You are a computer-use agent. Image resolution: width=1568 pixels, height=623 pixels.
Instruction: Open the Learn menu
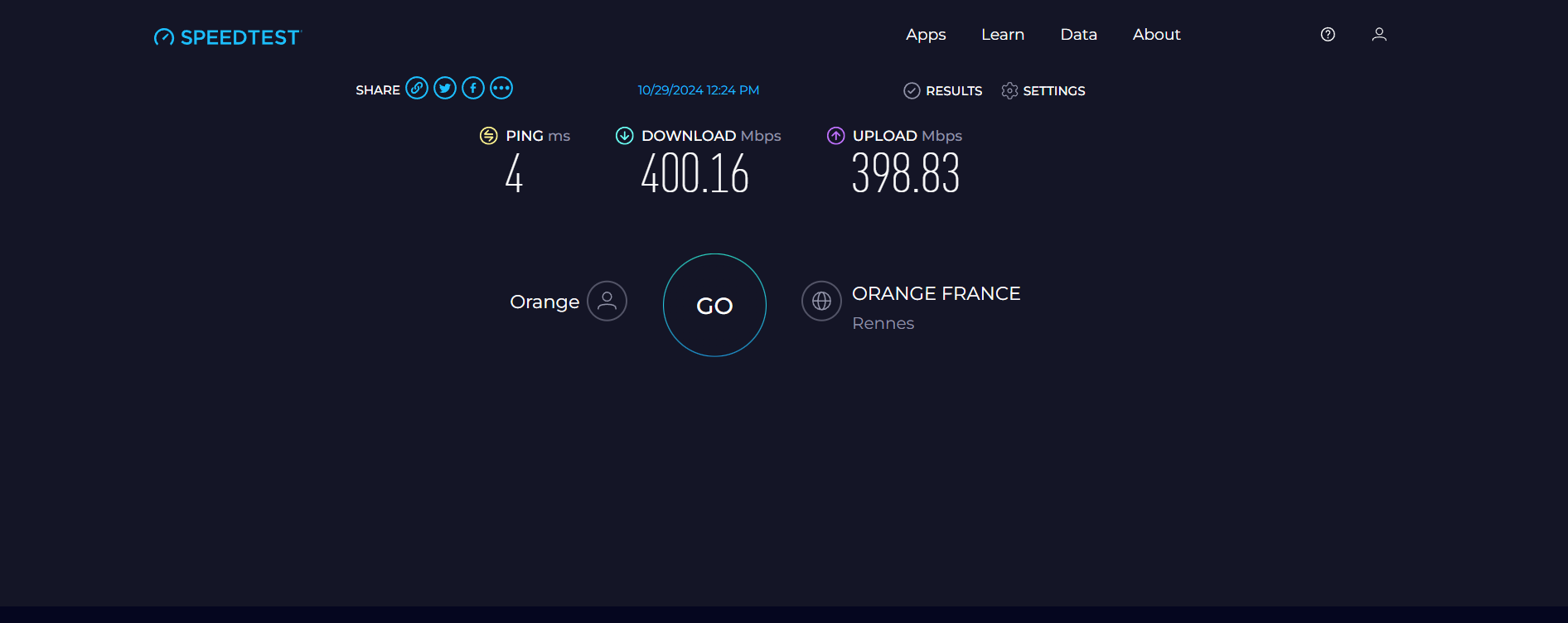1003,35
